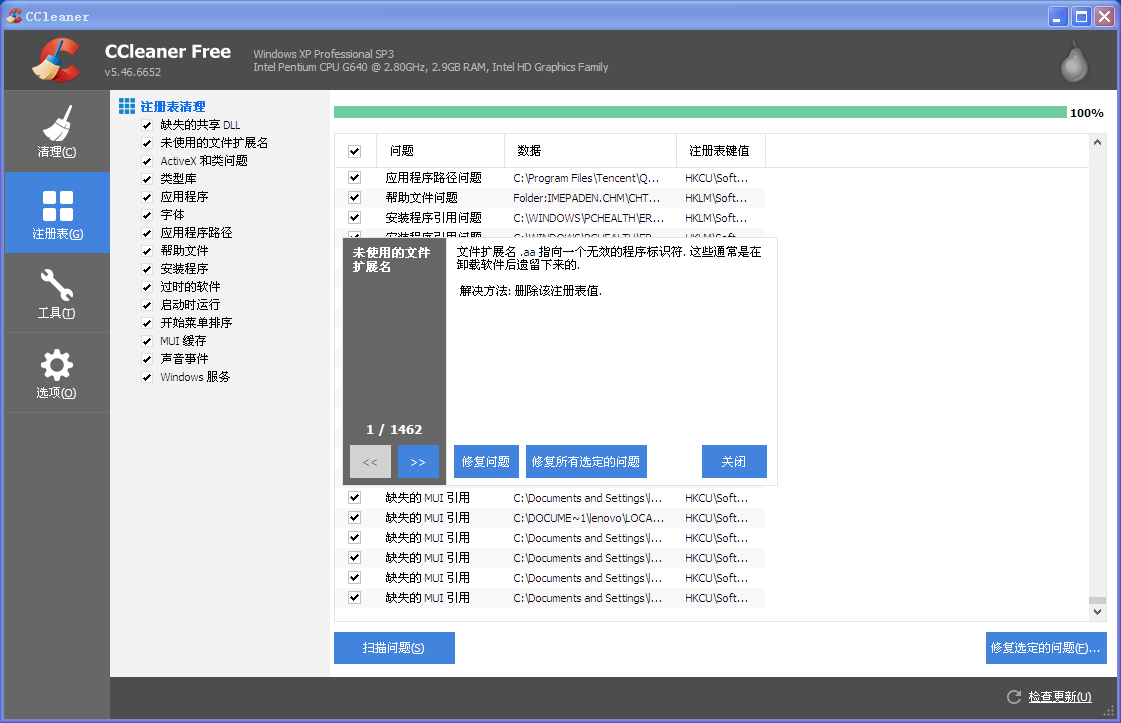The image size is (1121, 723).
Task: Toggle the 安装程序 checkbox
Action: 147,269
